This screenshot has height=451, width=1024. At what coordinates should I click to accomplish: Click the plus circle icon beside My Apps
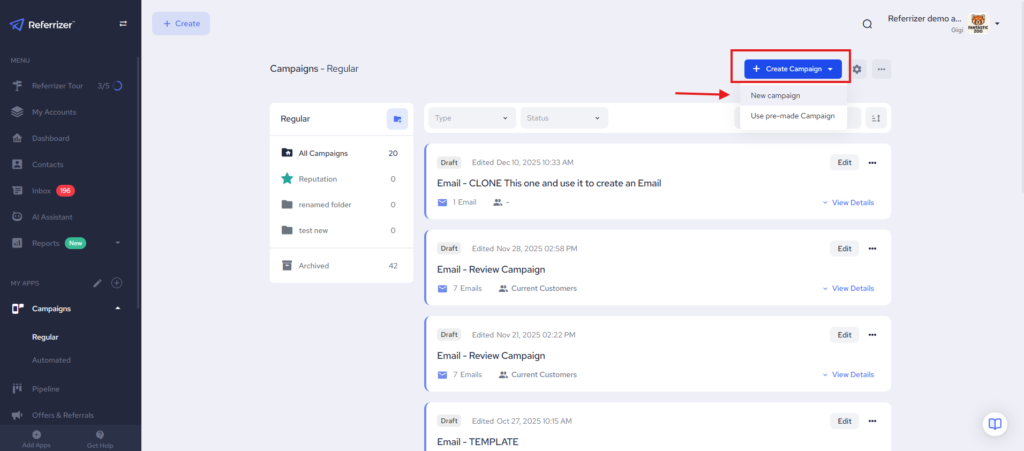(x=116, y=283)
